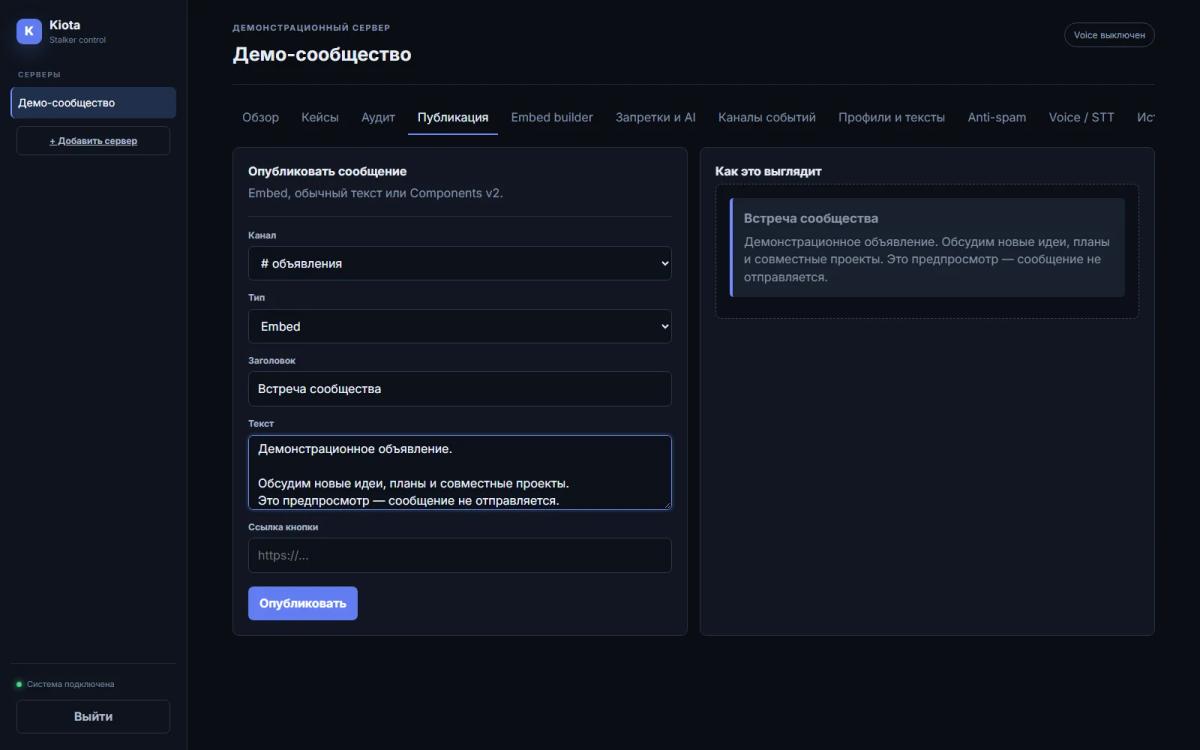Click the Embed, обычный текст description line

pos(376,193)
